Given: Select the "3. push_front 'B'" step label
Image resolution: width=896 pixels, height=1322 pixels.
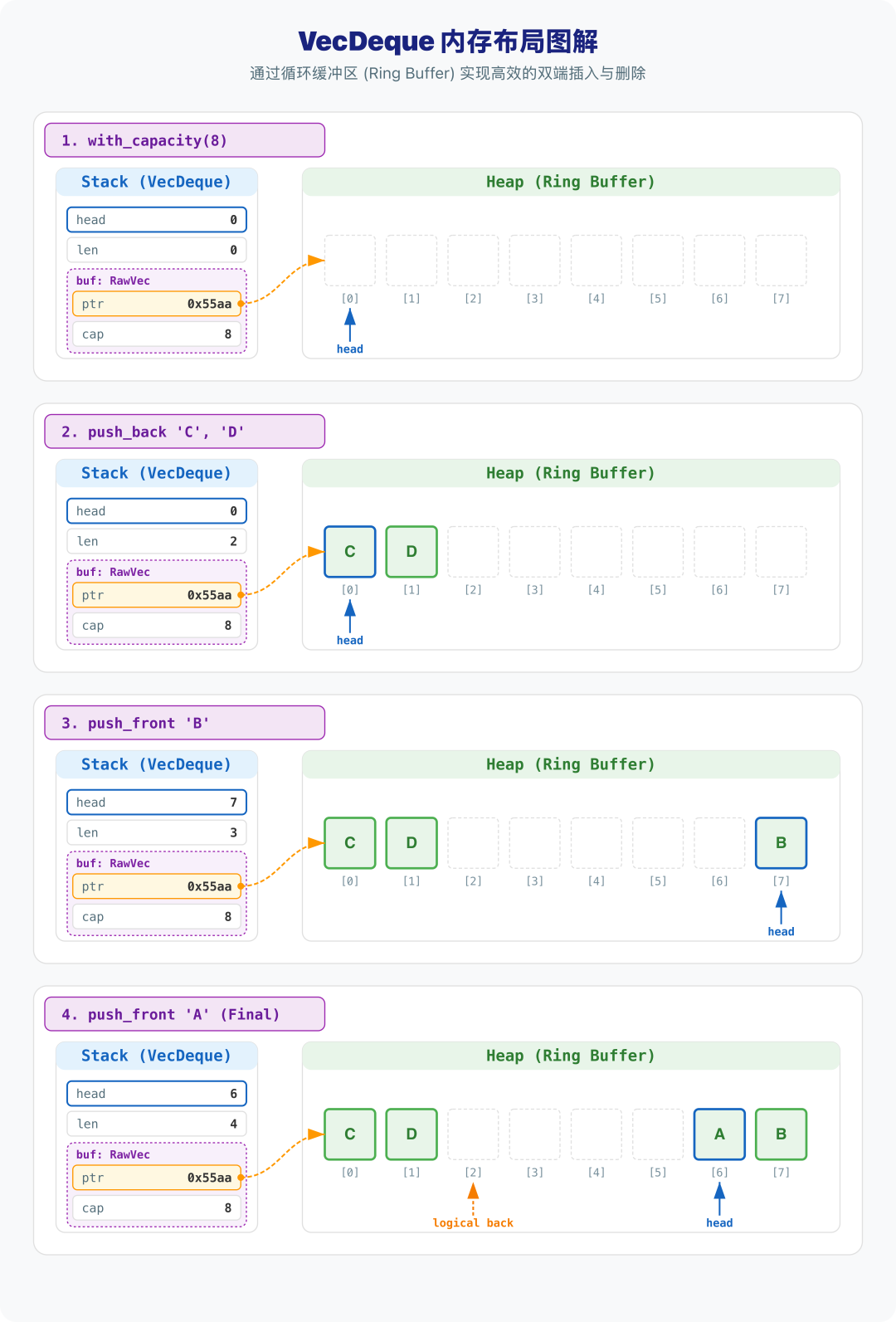Looking at the screenshot, I should 184,723.
